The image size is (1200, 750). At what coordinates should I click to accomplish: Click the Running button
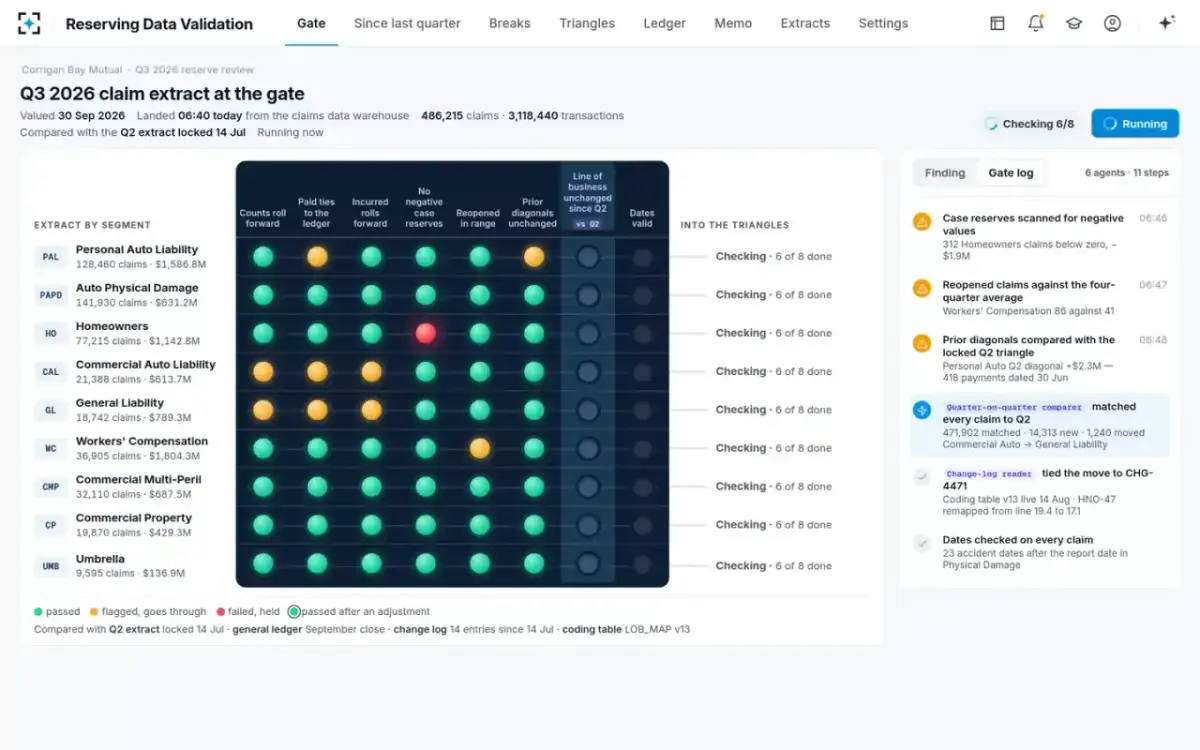(1135, 124)
